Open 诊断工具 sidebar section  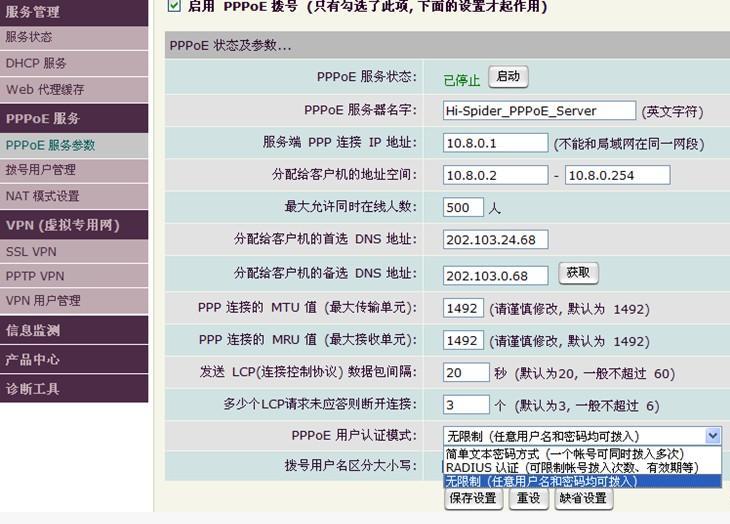(74, 389)
